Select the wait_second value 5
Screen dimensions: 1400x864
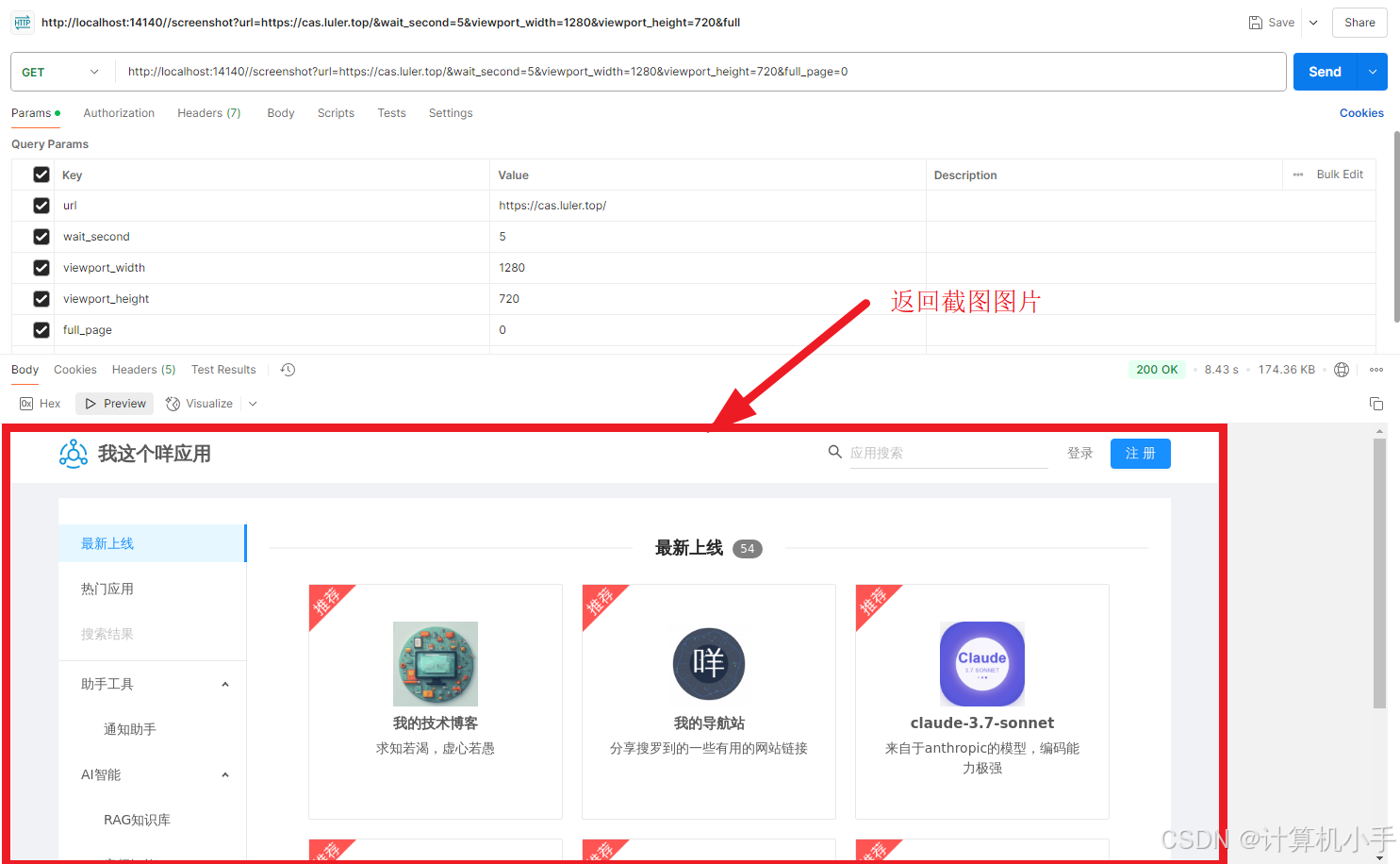tap(502, 237)
